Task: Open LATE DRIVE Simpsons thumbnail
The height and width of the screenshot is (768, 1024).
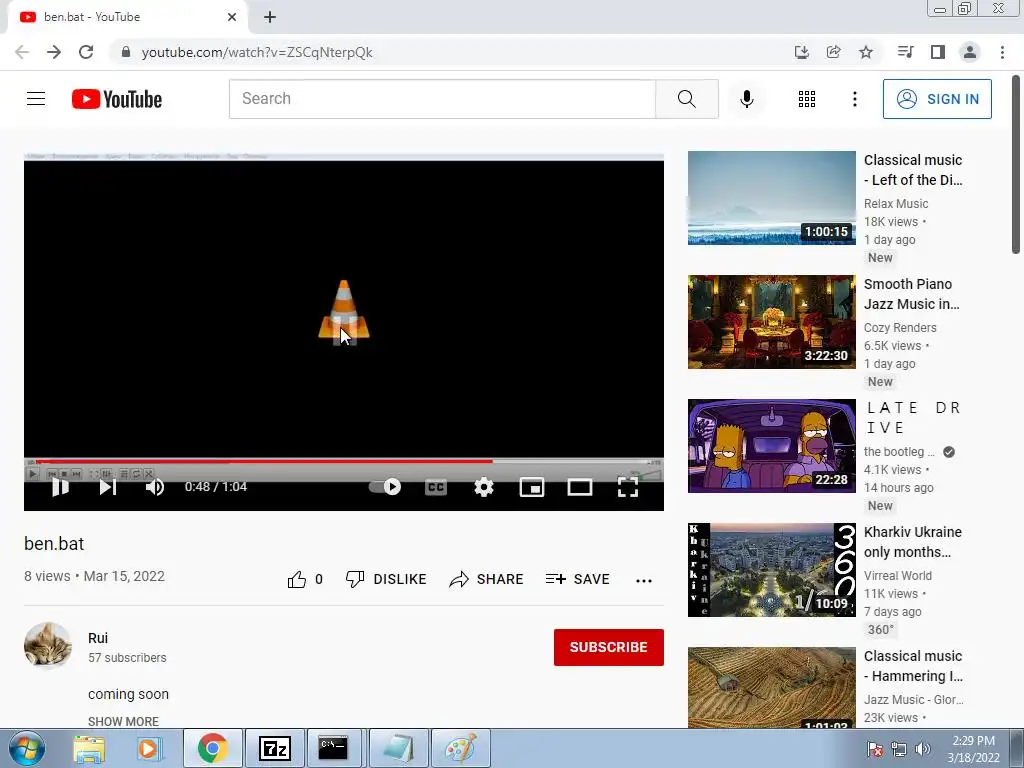Action: coord(771,446)
